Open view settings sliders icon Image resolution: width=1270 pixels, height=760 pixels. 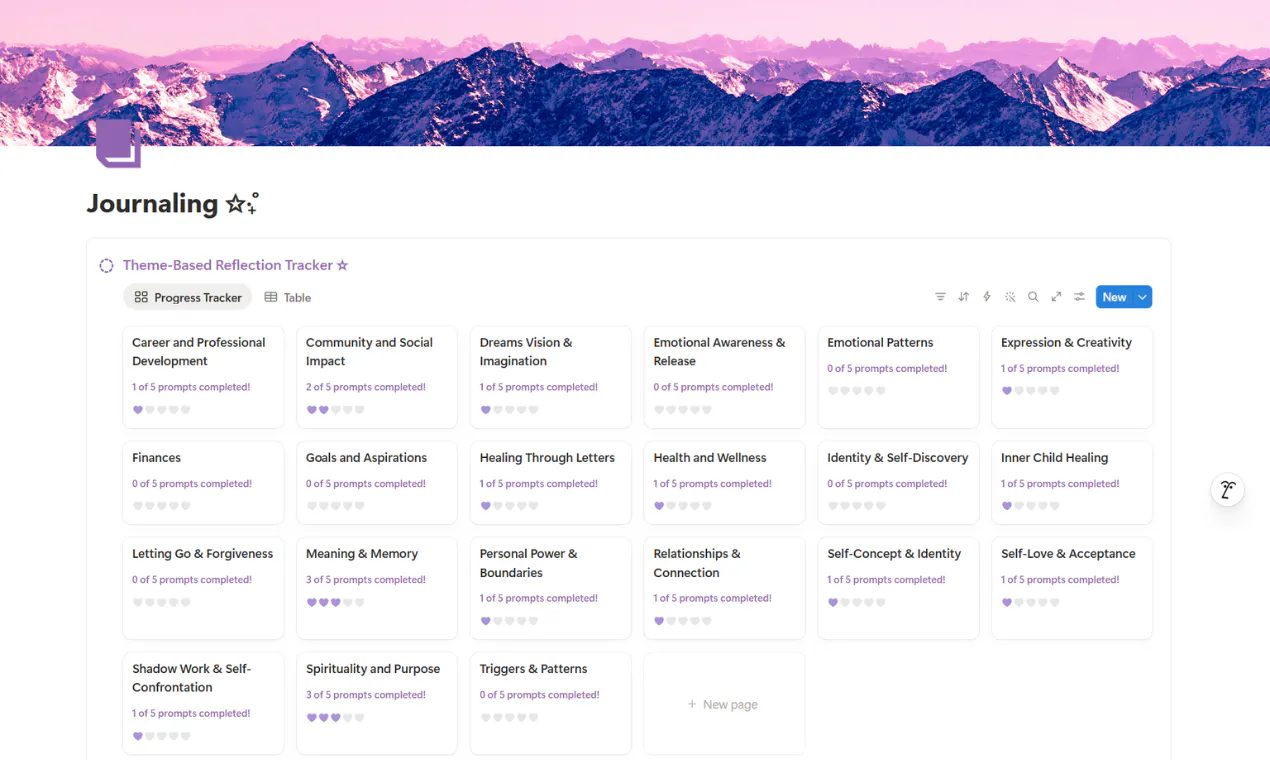click(x=1080, y=297)
